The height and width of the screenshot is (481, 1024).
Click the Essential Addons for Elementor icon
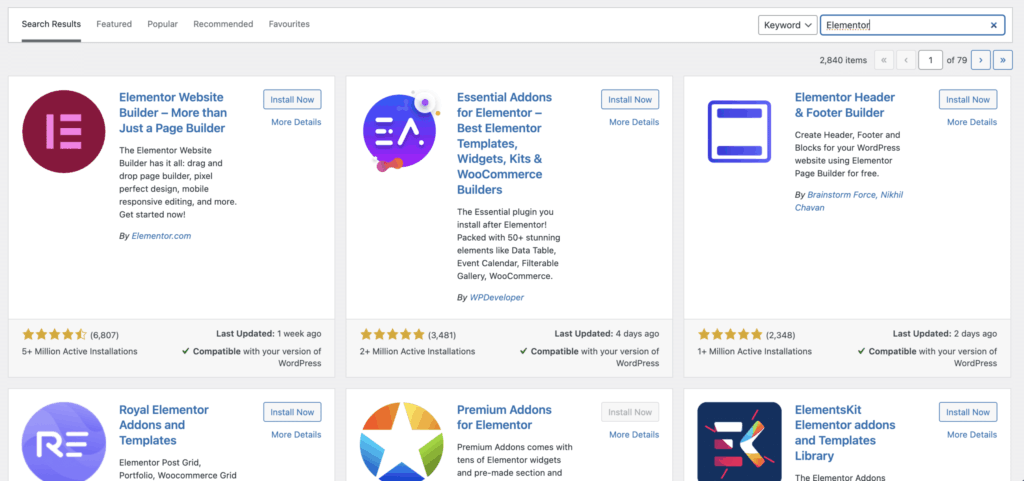(x=401, y=131)
